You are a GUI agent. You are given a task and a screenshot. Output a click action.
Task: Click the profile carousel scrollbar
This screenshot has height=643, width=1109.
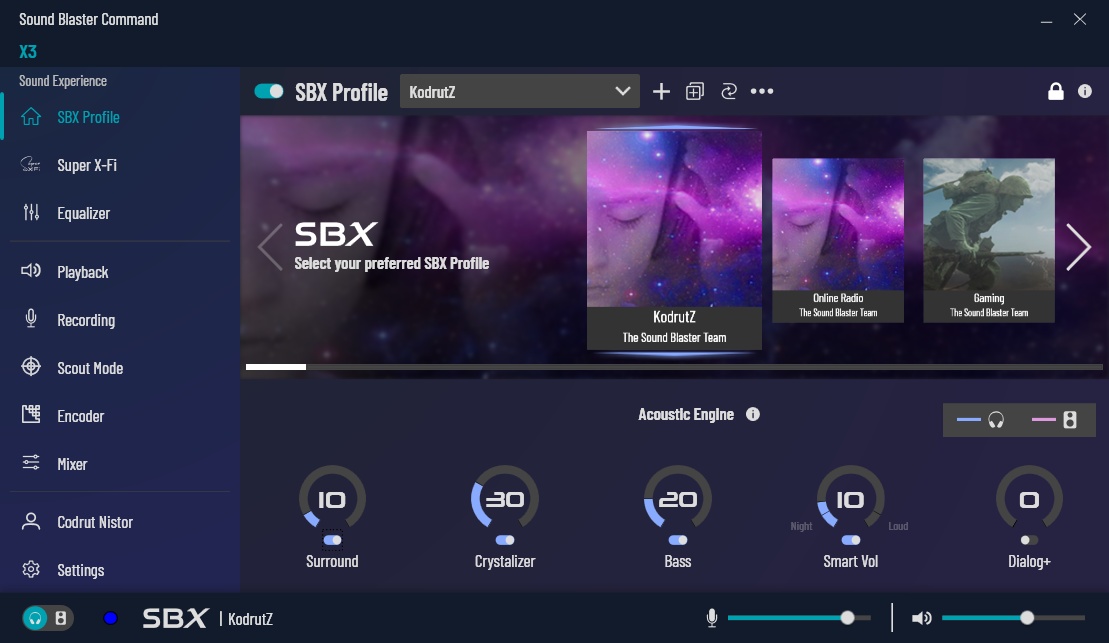tap(674, 367)
